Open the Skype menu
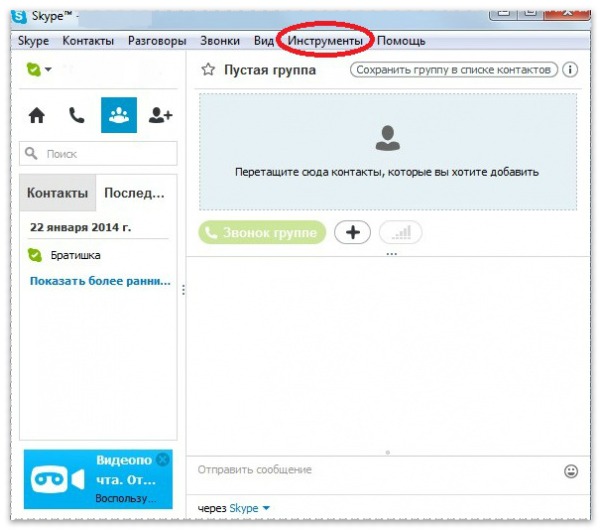602x530 pixels. click(x=33, y=40)
